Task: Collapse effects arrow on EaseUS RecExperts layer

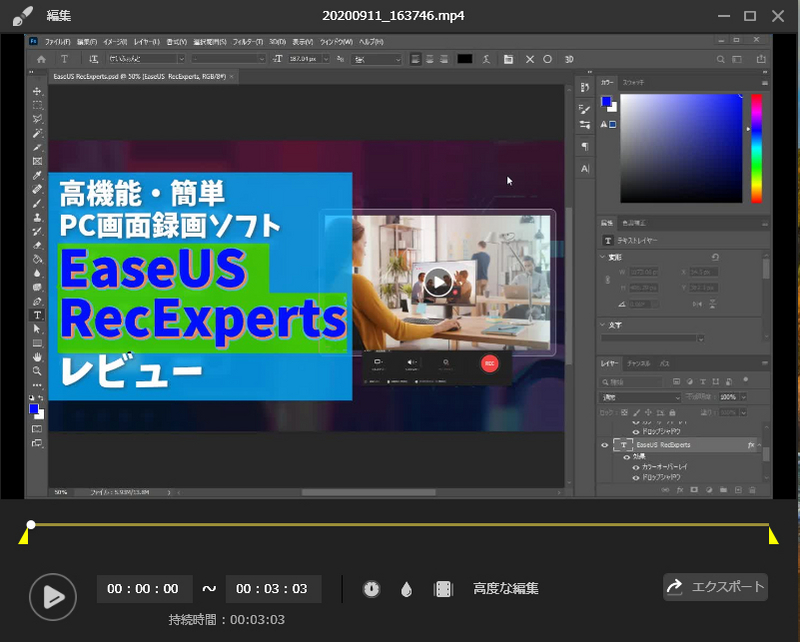Action: (x=759, y=445)
